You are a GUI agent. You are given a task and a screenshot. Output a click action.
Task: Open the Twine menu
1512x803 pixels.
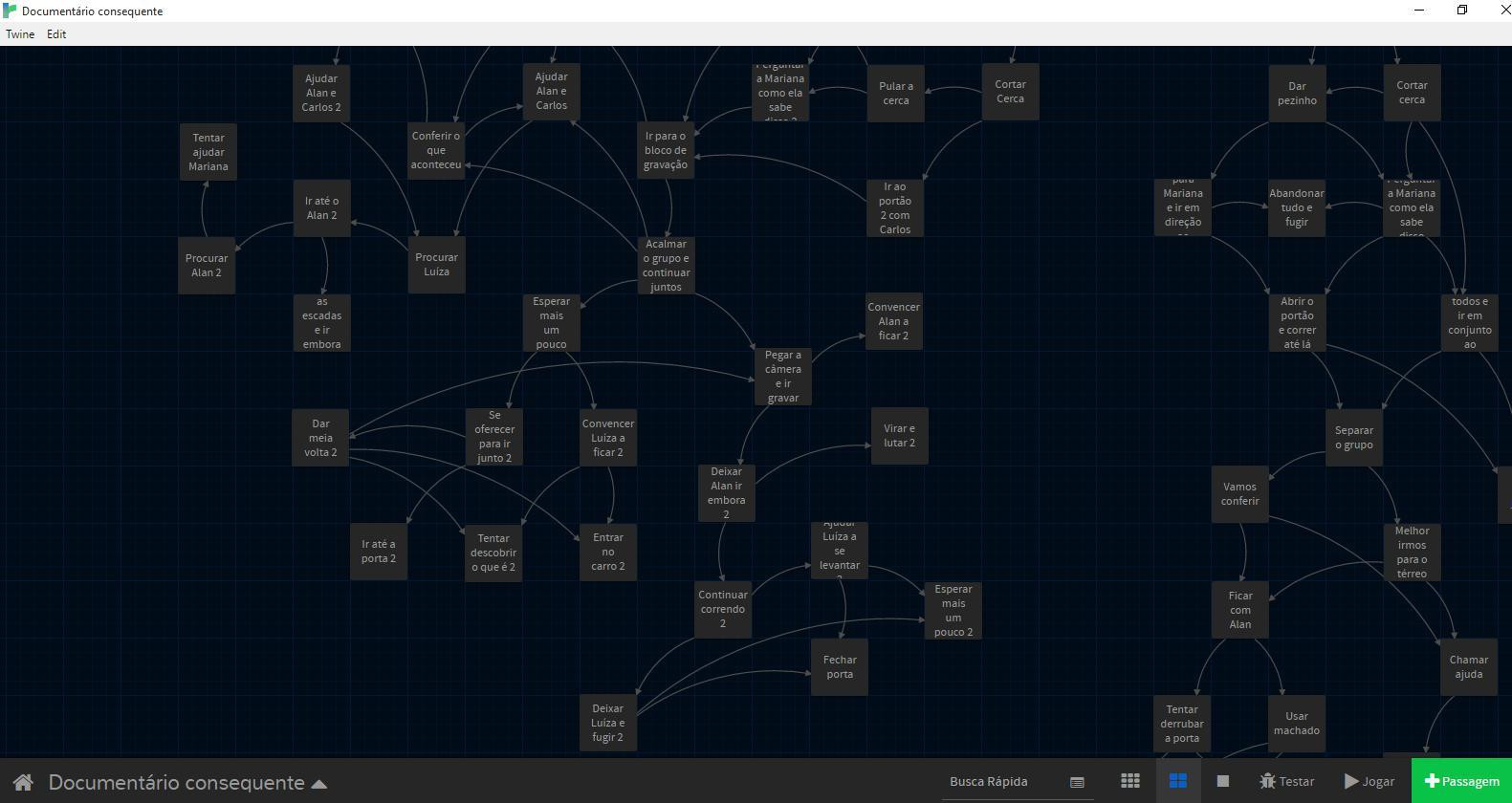tap(20, 33)
